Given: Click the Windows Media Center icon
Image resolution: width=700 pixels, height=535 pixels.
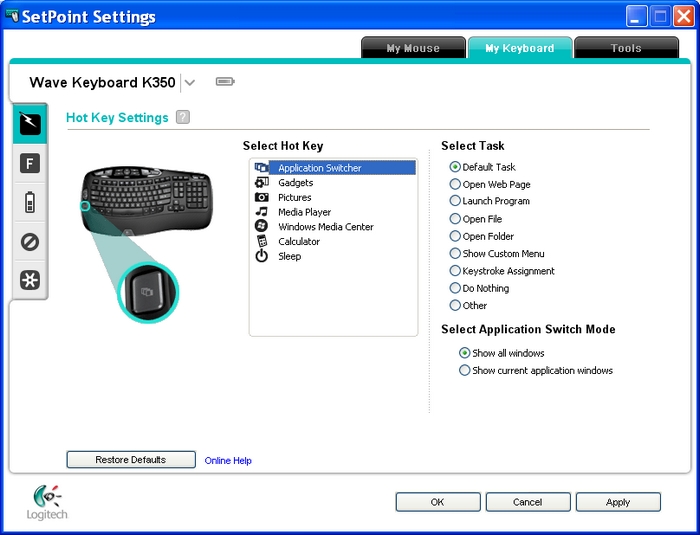Looking at the screenshot, I should [261, 226].
